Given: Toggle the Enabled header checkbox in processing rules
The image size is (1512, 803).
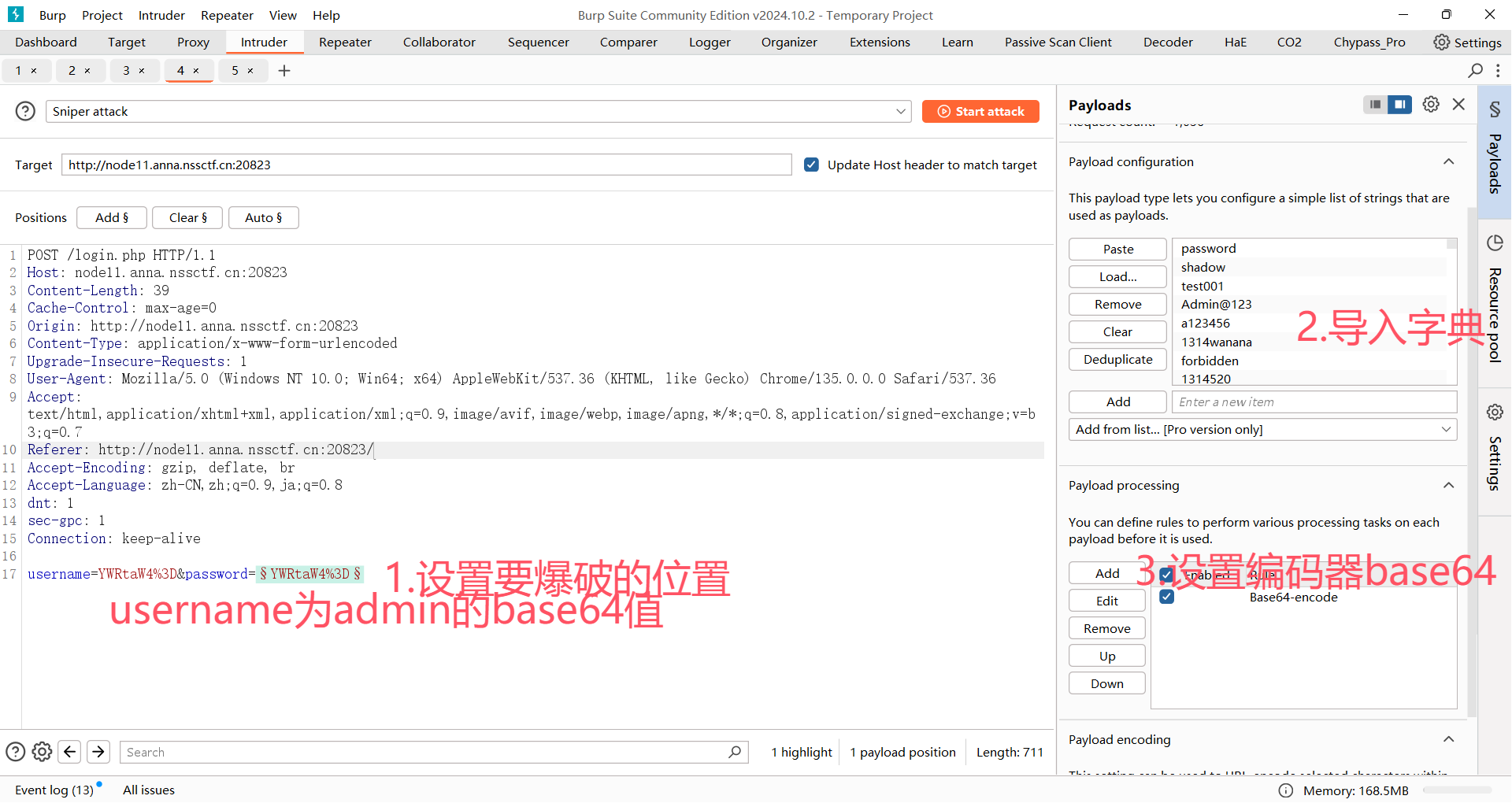Looking at the screenshot, I should pyautogui.click(x=1167, y=575).
